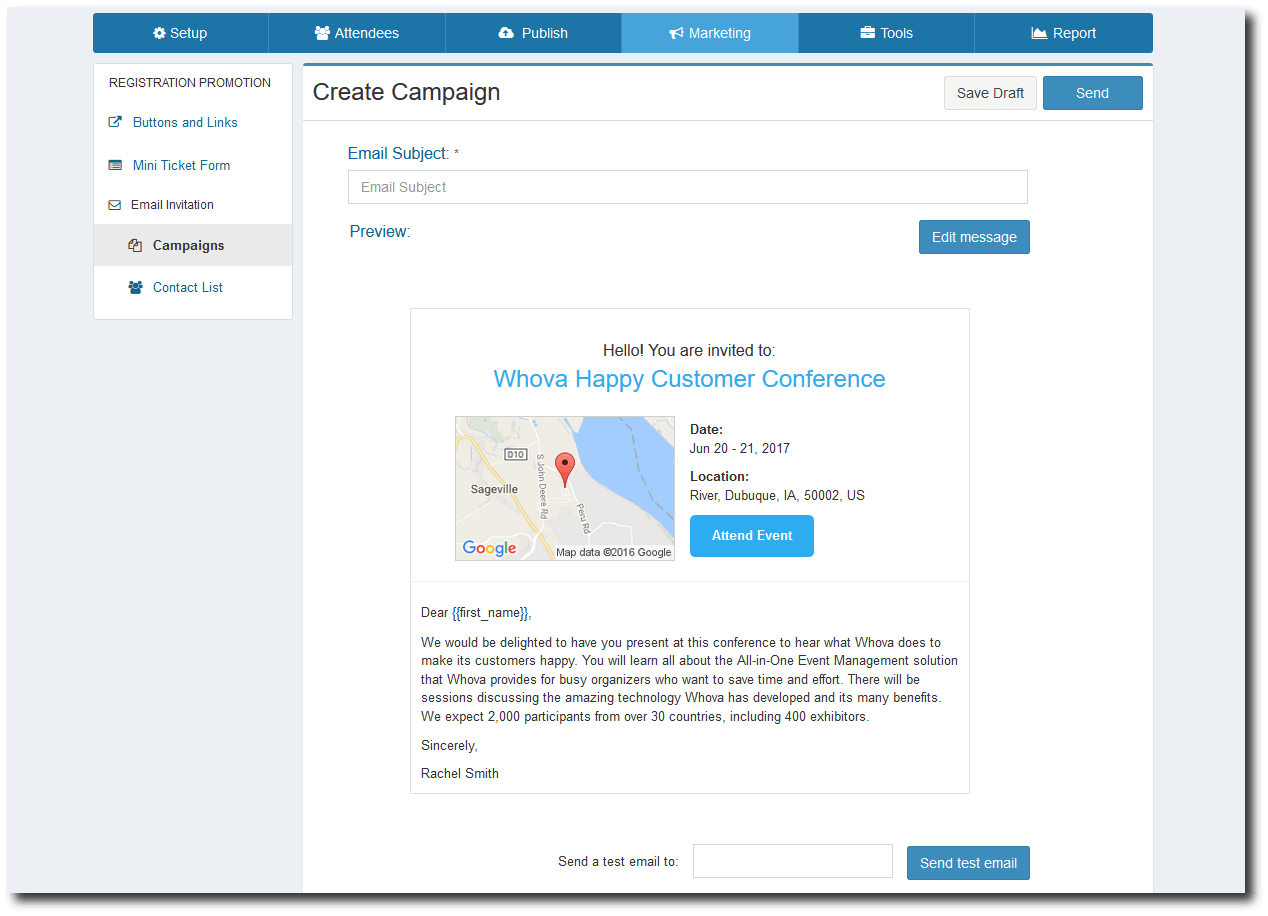Click the gear icon on Setup tab
The height and width of the screenshot is (916, 1268).
[x=159, y=33]
